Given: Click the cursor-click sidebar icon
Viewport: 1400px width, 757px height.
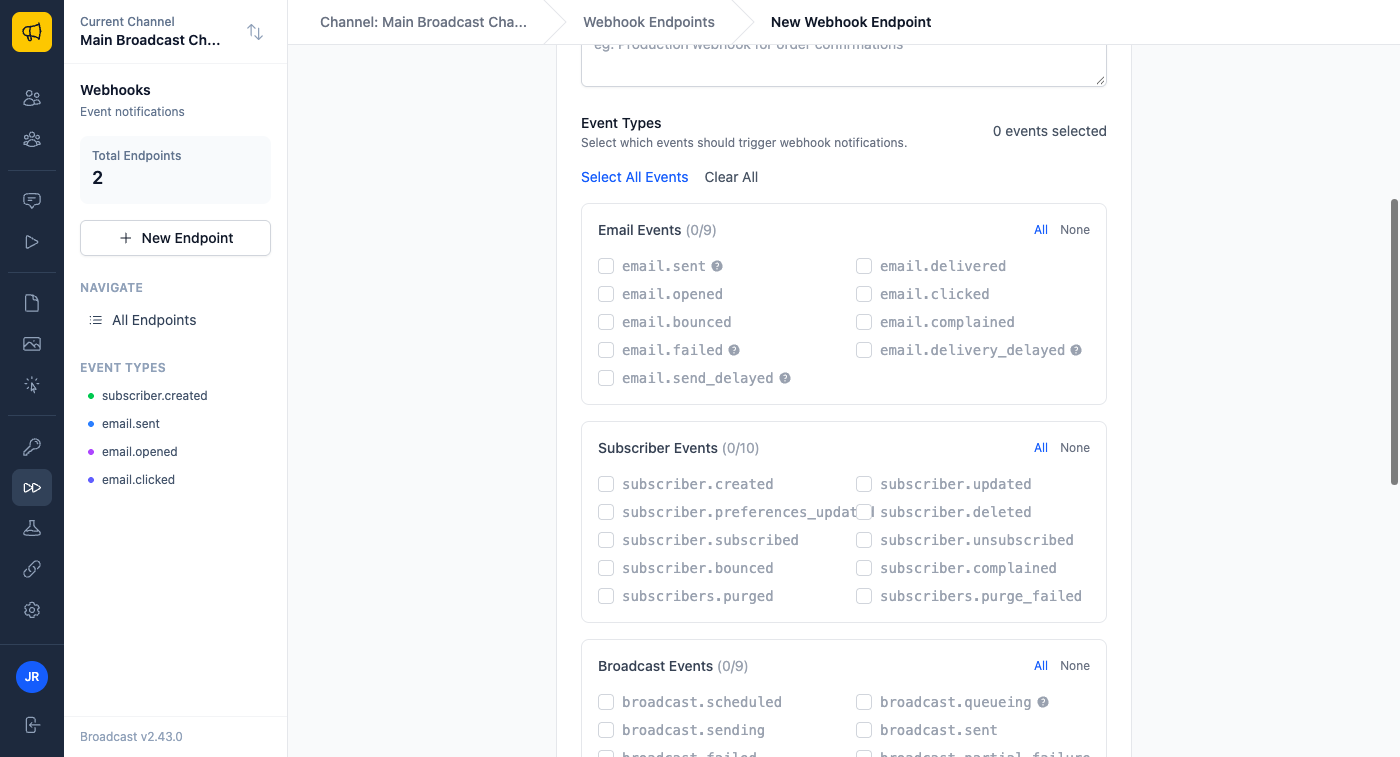Looking at the screenshot, I should point(32,385).
